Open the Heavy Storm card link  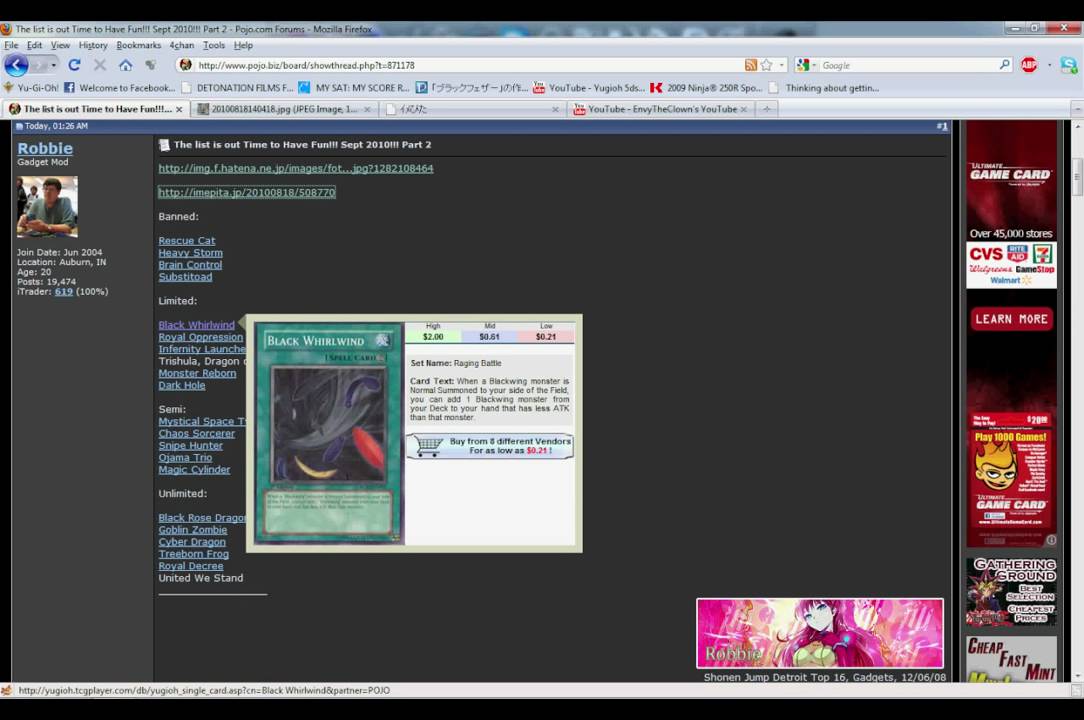click(x=190, y=252)
